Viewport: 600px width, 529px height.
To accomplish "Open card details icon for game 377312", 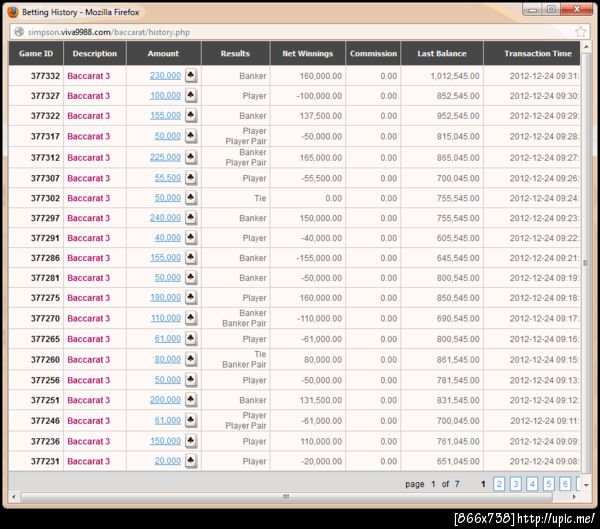I will point(191,157).
